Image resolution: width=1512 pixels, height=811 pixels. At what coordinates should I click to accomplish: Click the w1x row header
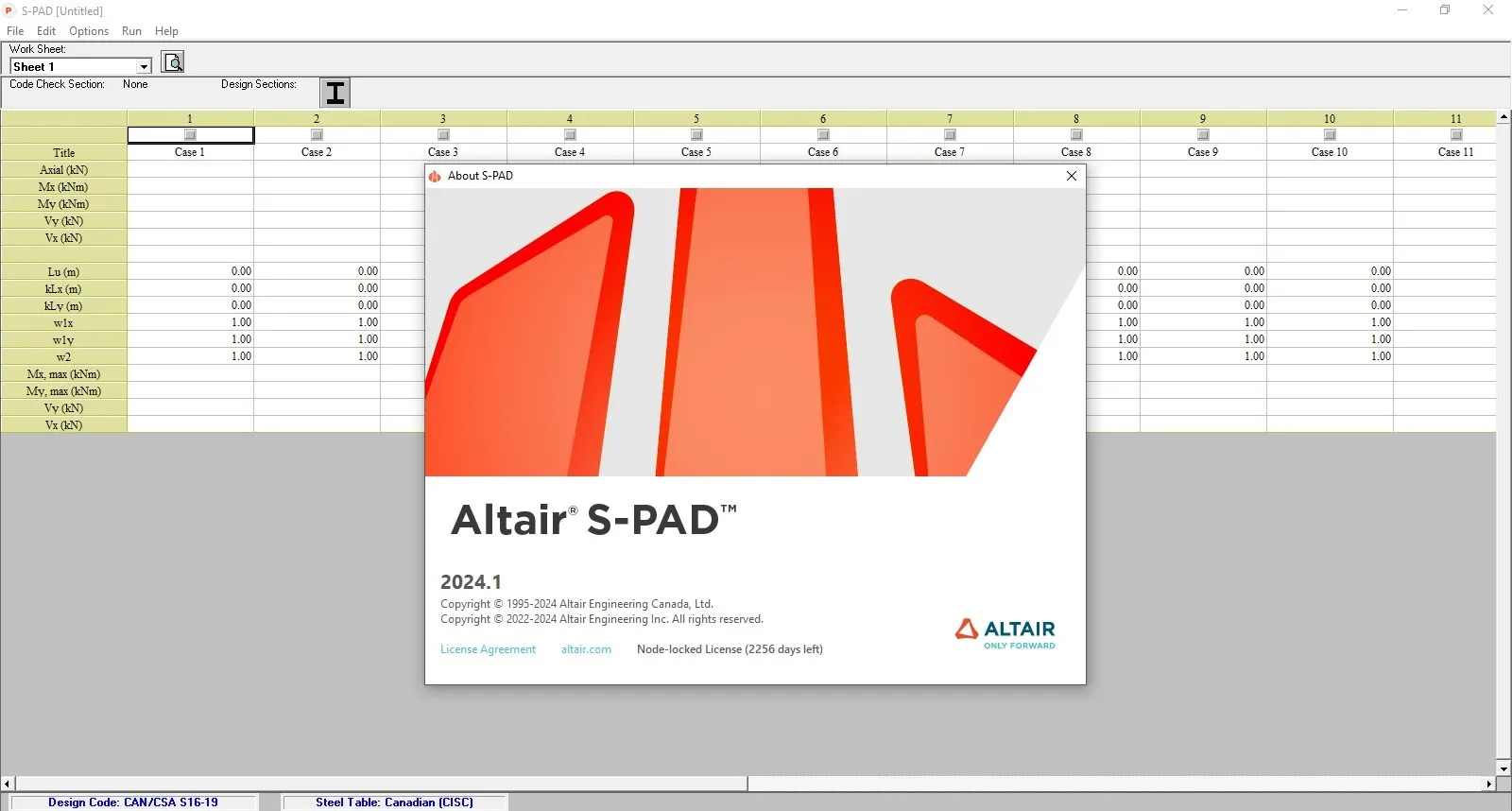[63, 323]
